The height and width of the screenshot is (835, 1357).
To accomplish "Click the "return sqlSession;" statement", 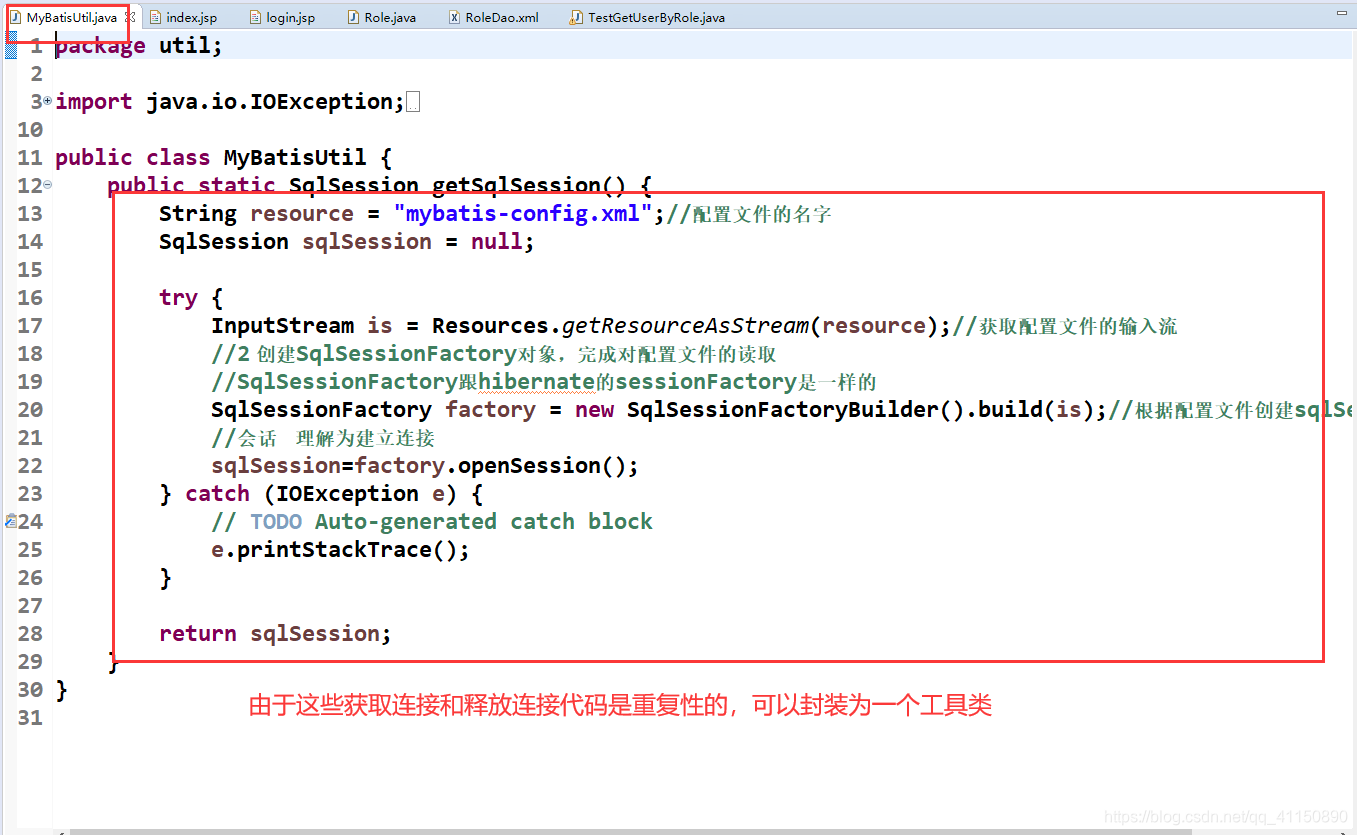I will (x=275, y=633).
